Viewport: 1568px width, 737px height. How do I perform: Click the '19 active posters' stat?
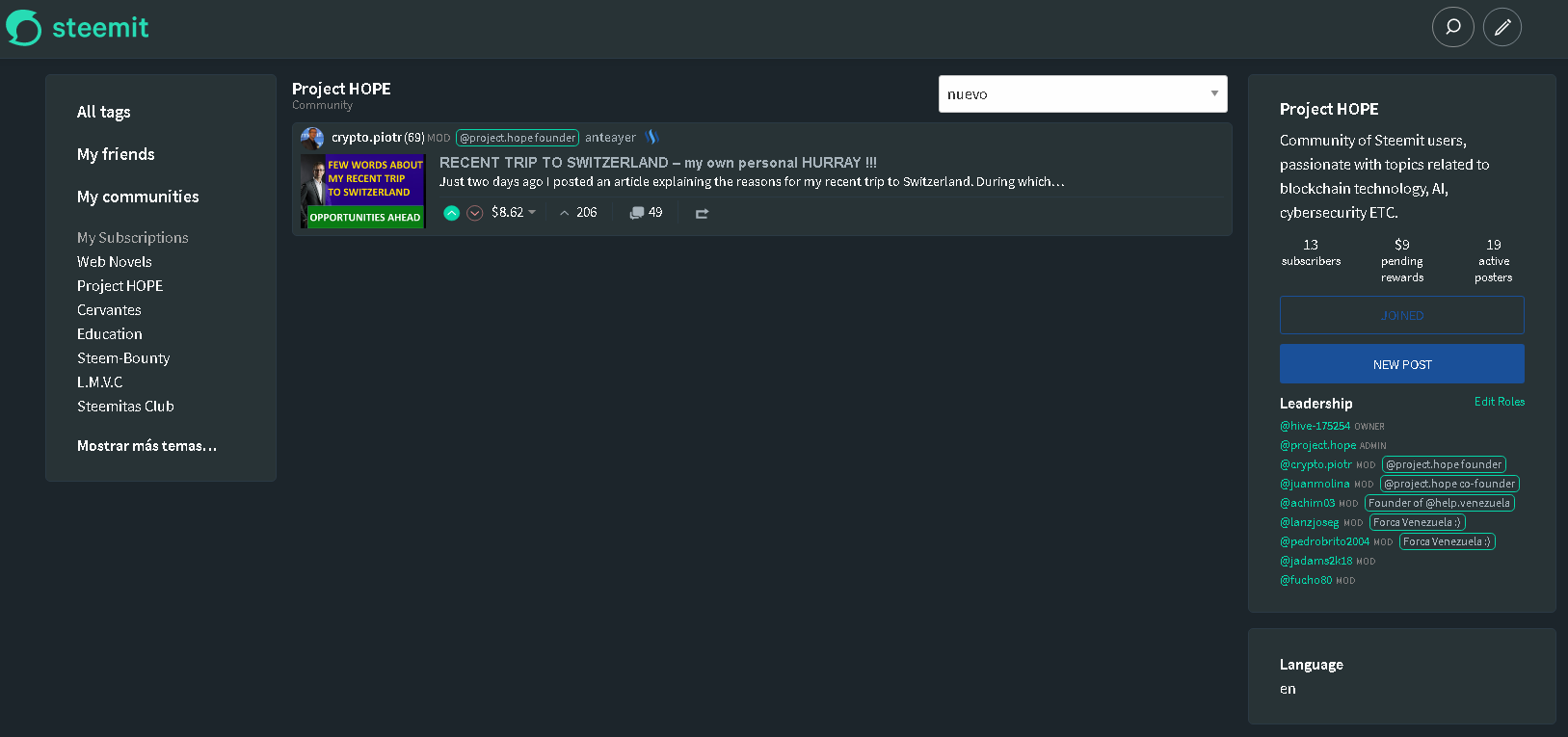click(x=1494, y=260)
